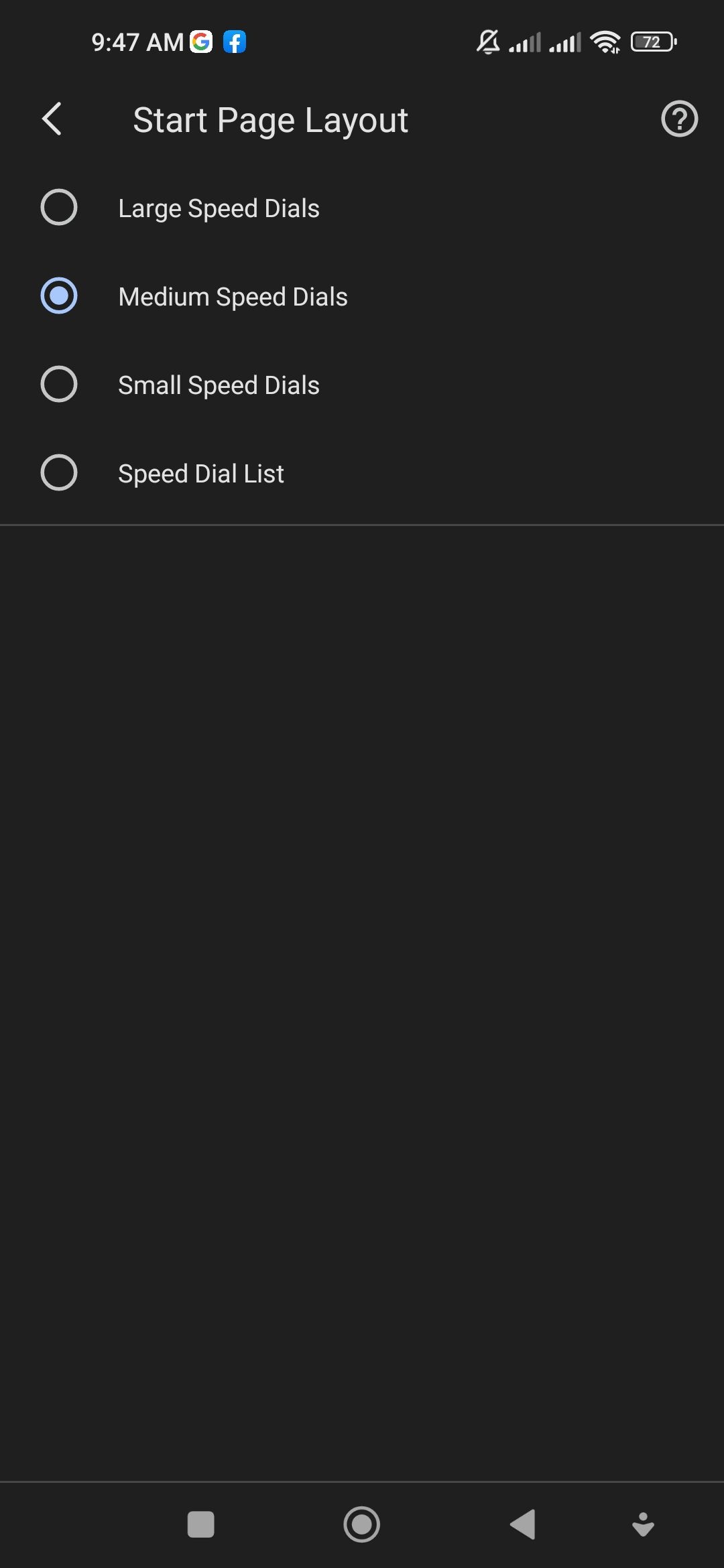Tap the Start Page Layout title
The width and height of the screenshot is (724, 1568).
point(270,121)
